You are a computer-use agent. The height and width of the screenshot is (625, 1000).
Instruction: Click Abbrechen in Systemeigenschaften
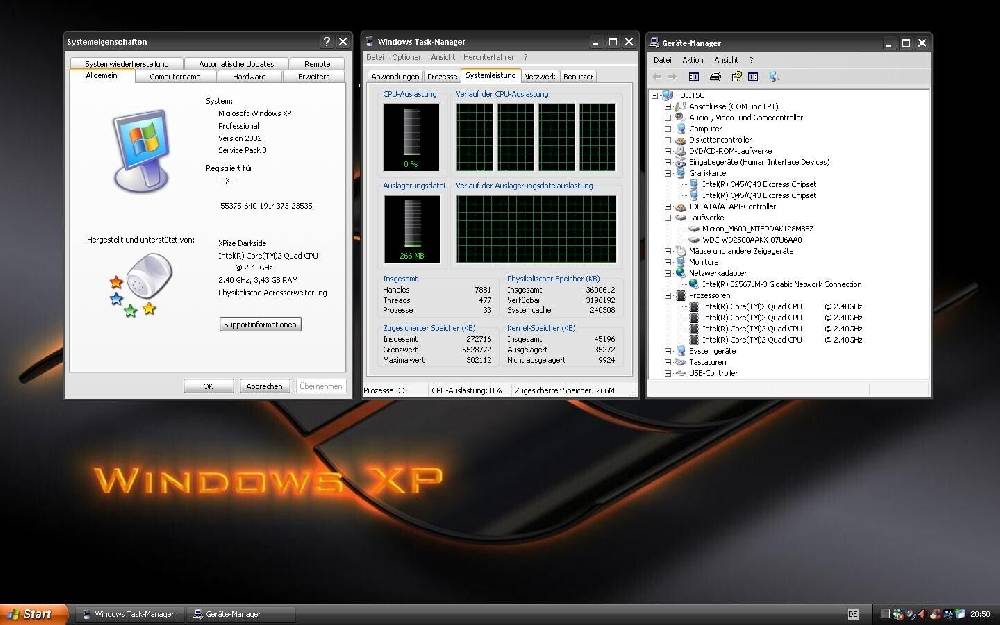pyautogui.click(x=264, y=386)
